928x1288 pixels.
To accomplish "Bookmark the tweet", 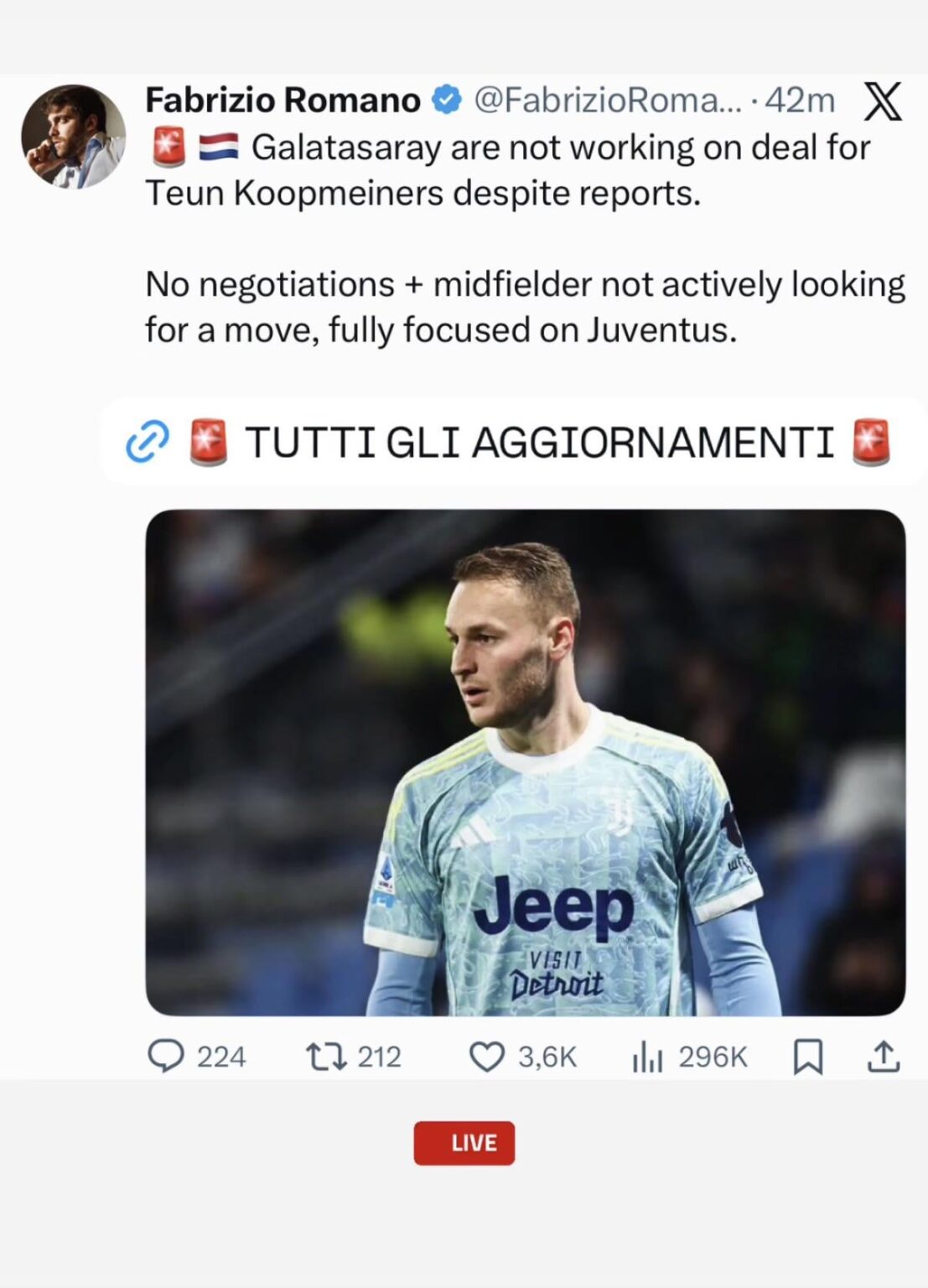I will coord(810,1057).
